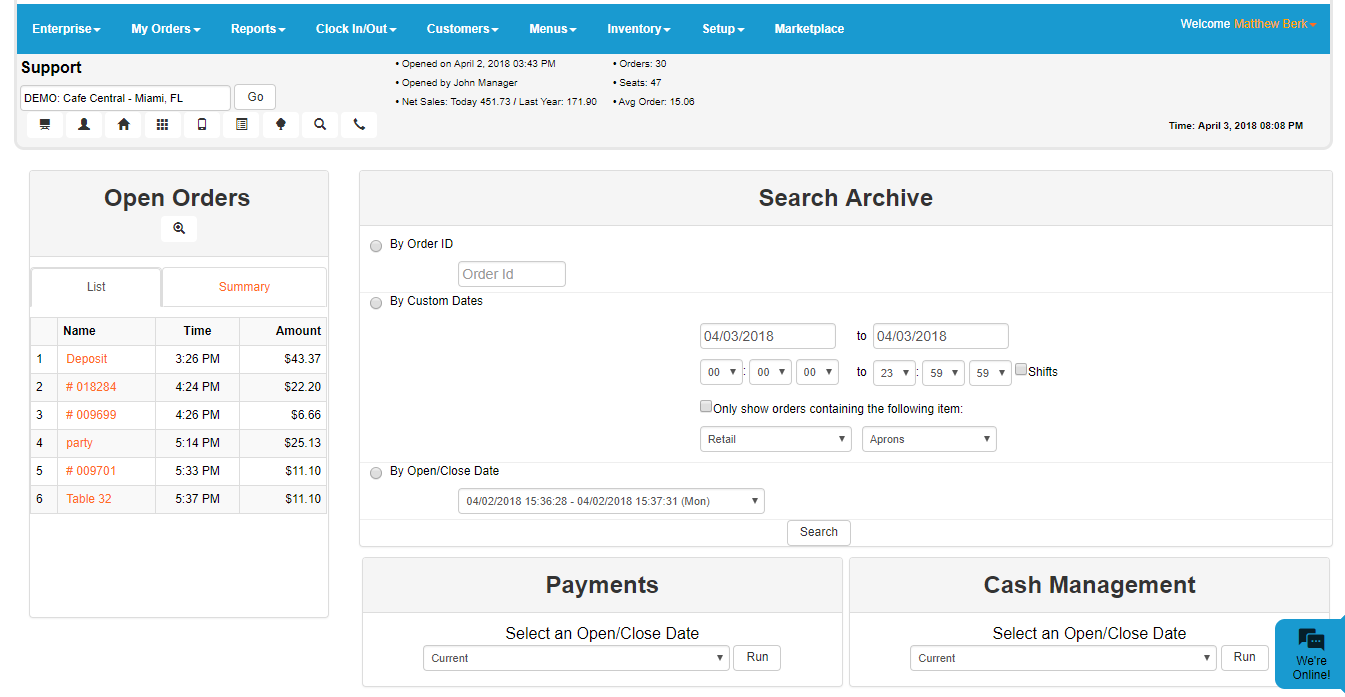Screen dimensions: 1345x697
Task: Click the mobile phone icon
Action: click(x=202, y=125)
